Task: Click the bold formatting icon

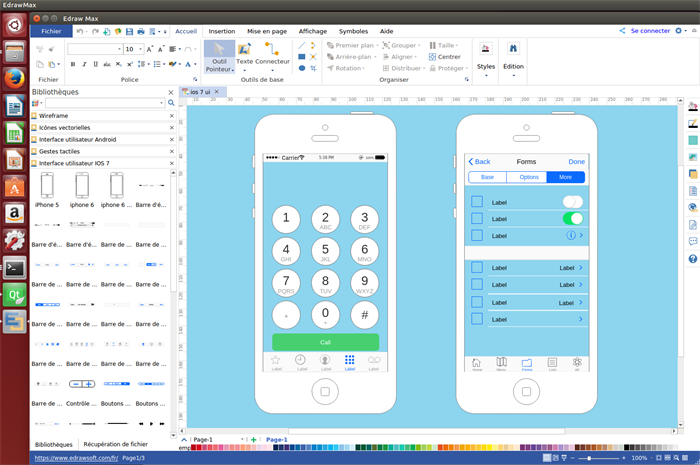Action: [73, 64]
